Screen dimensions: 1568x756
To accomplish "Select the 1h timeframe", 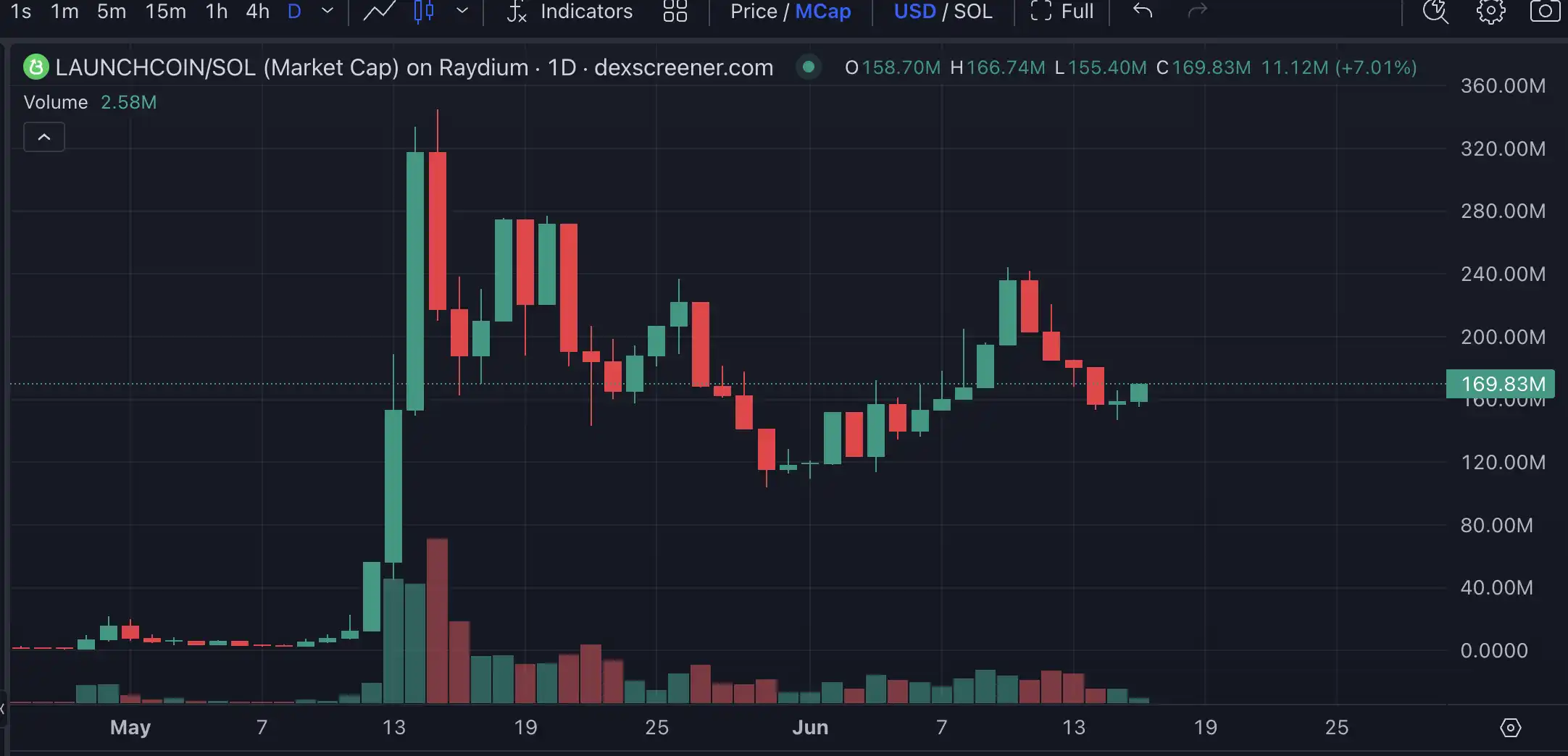I will pyautogui.click(x=215, y=12).
